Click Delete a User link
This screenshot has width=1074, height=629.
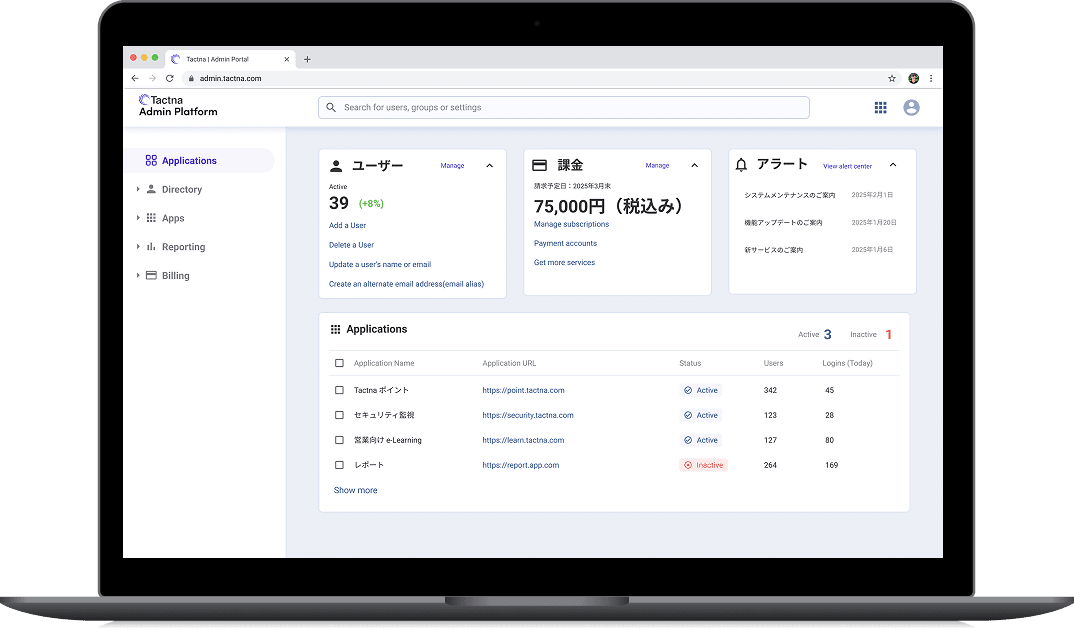pyautogui.click(x=351, y=245)
